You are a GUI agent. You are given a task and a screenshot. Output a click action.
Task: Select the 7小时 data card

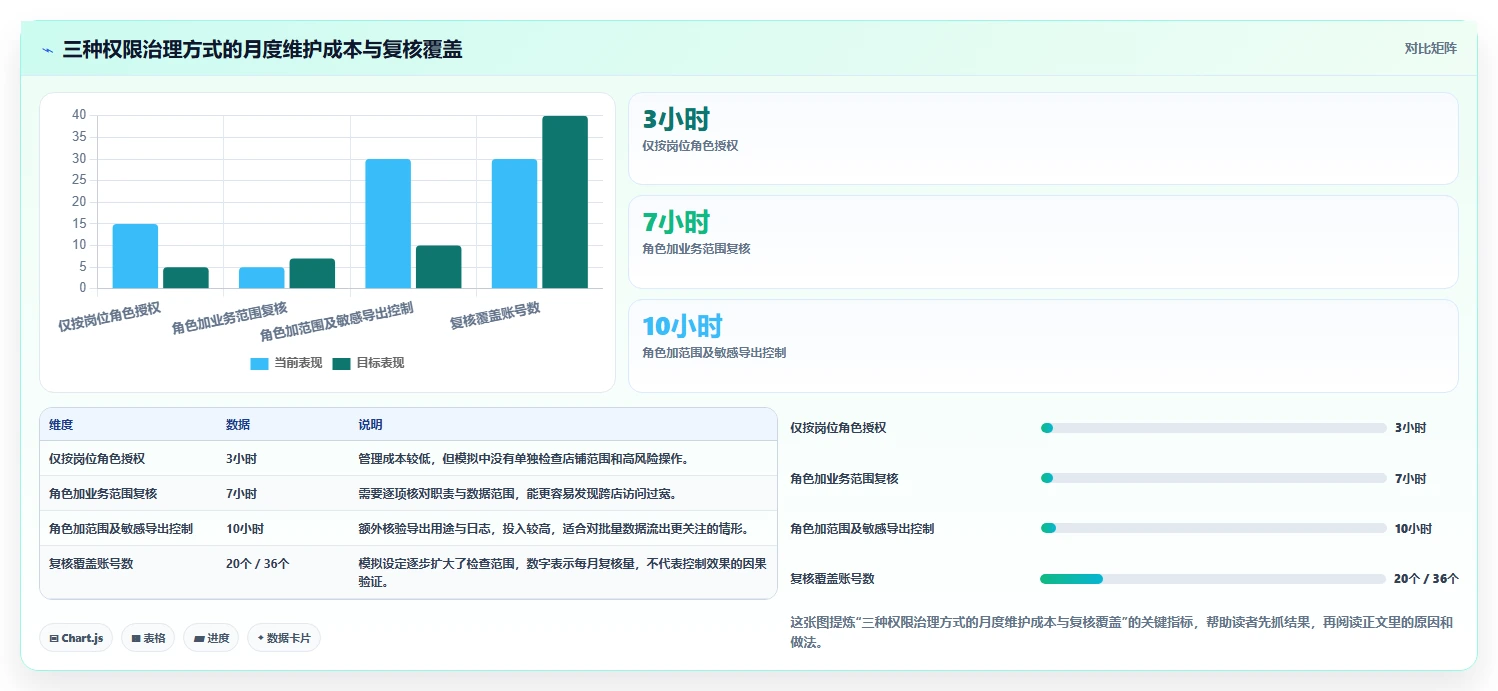(x=1043, y=242)
